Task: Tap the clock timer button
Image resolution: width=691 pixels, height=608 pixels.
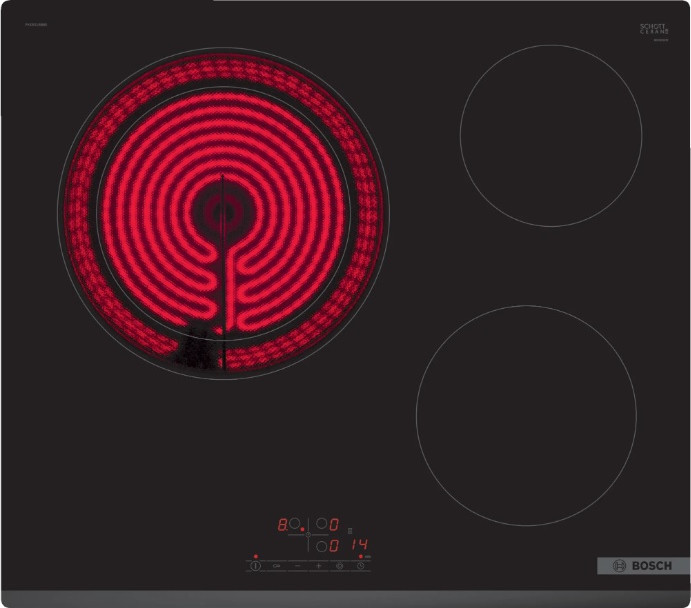Action: point(360,566)
